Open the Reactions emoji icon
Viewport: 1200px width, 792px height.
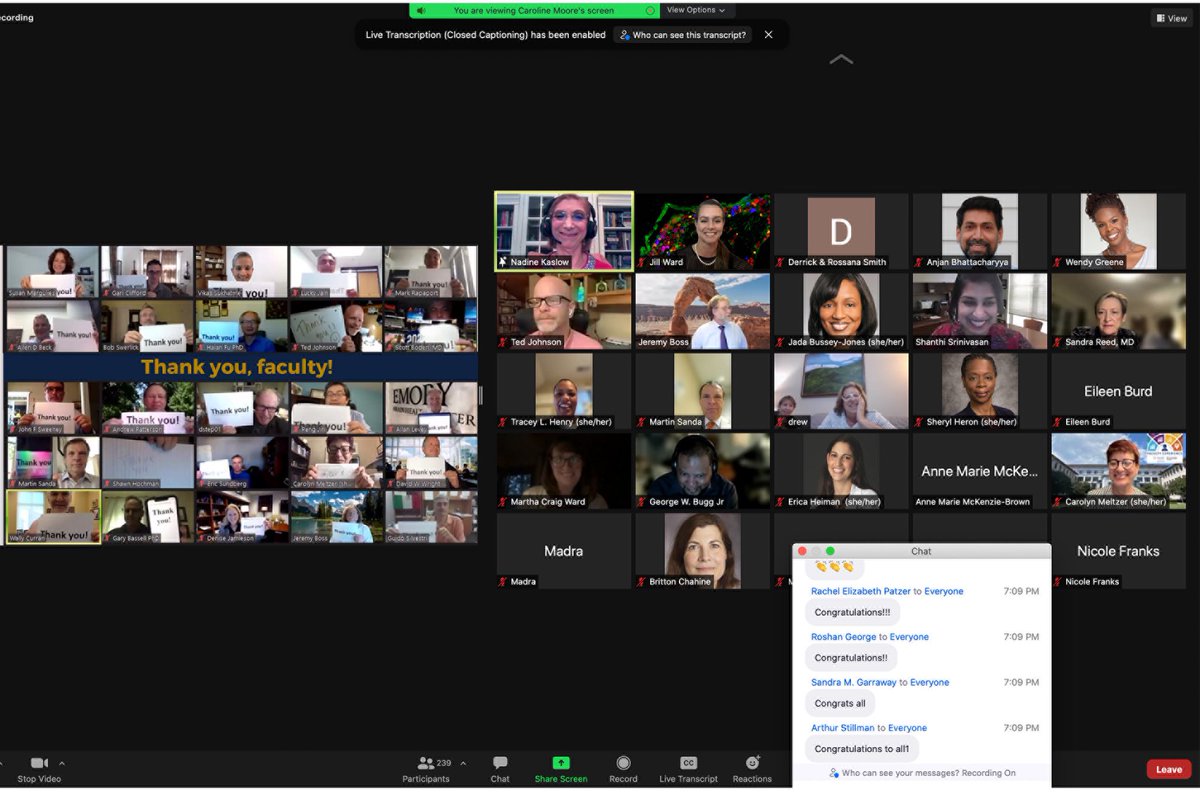752,763
